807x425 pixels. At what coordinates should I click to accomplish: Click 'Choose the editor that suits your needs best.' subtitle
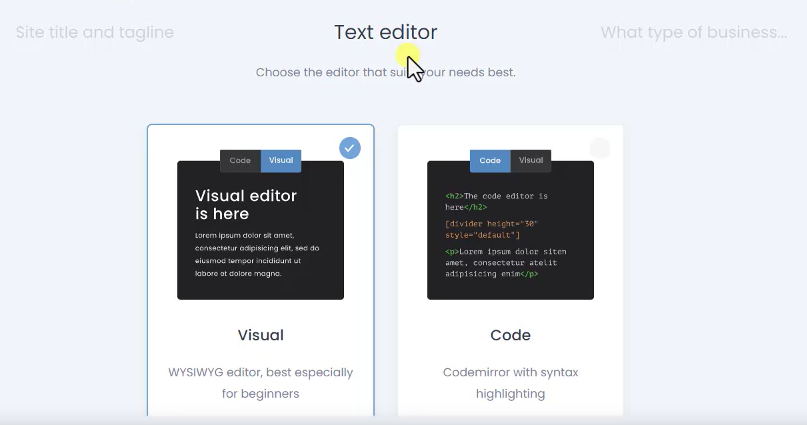click(x=385, y=73)
